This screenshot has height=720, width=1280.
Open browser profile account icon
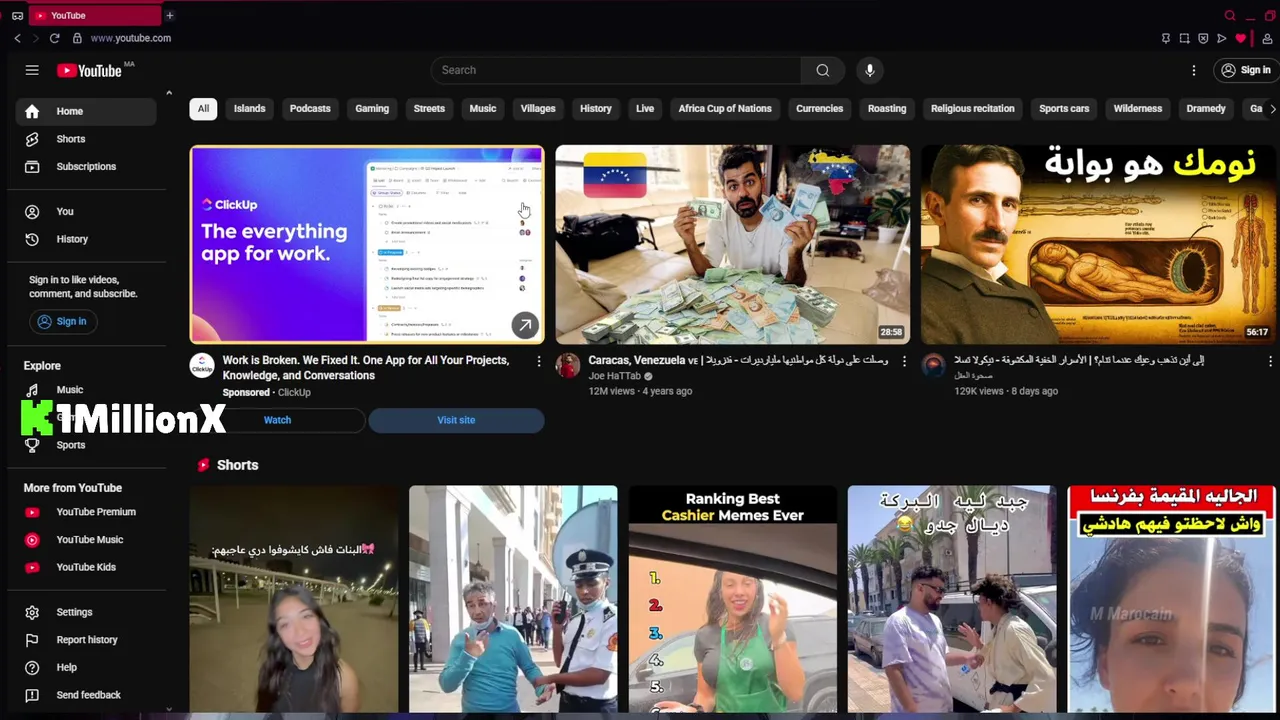pyautogui.click(x=1267, y=38)
